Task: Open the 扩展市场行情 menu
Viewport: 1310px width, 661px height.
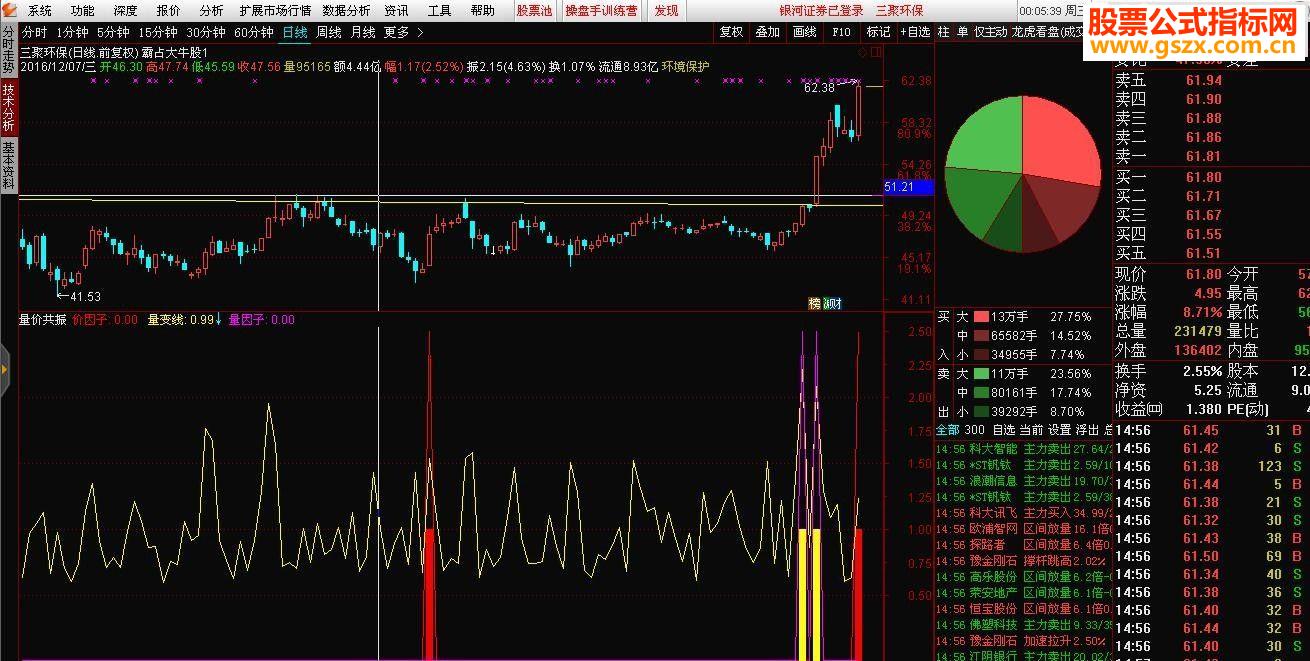Action: tap(275, 11)
